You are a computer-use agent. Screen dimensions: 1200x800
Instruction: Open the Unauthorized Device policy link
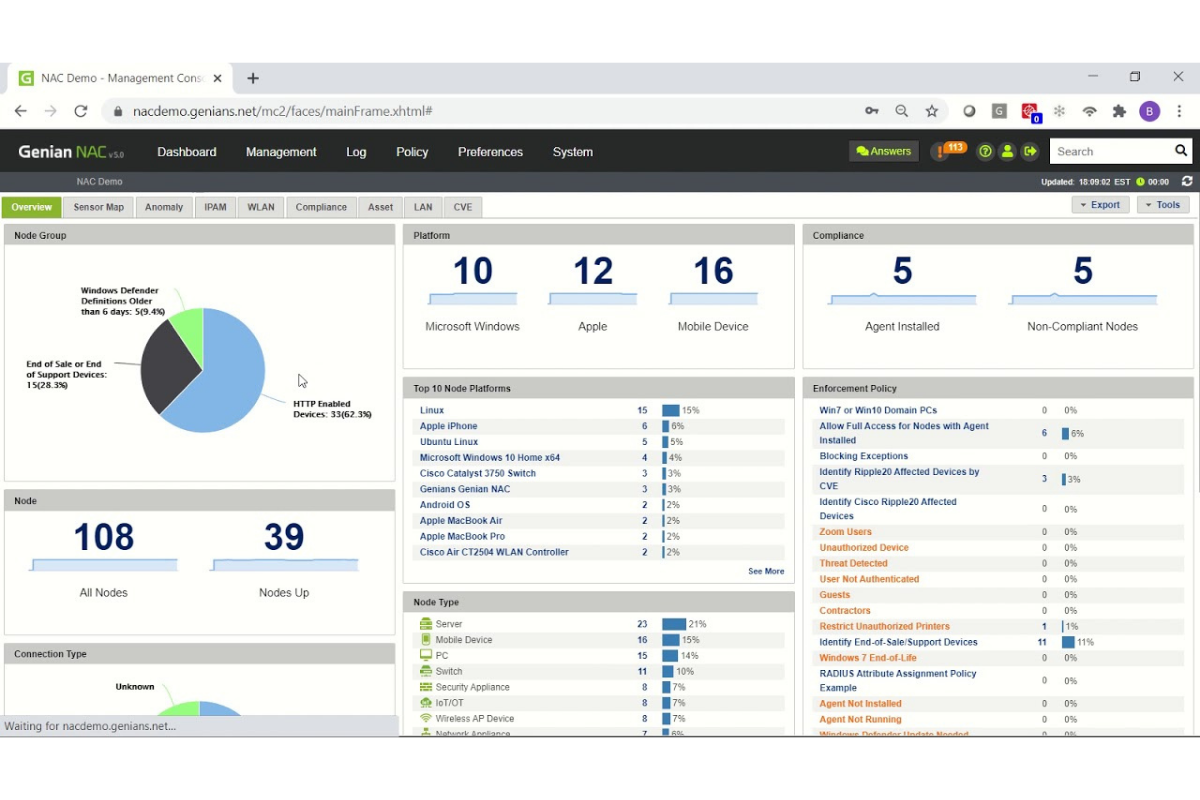864,548
